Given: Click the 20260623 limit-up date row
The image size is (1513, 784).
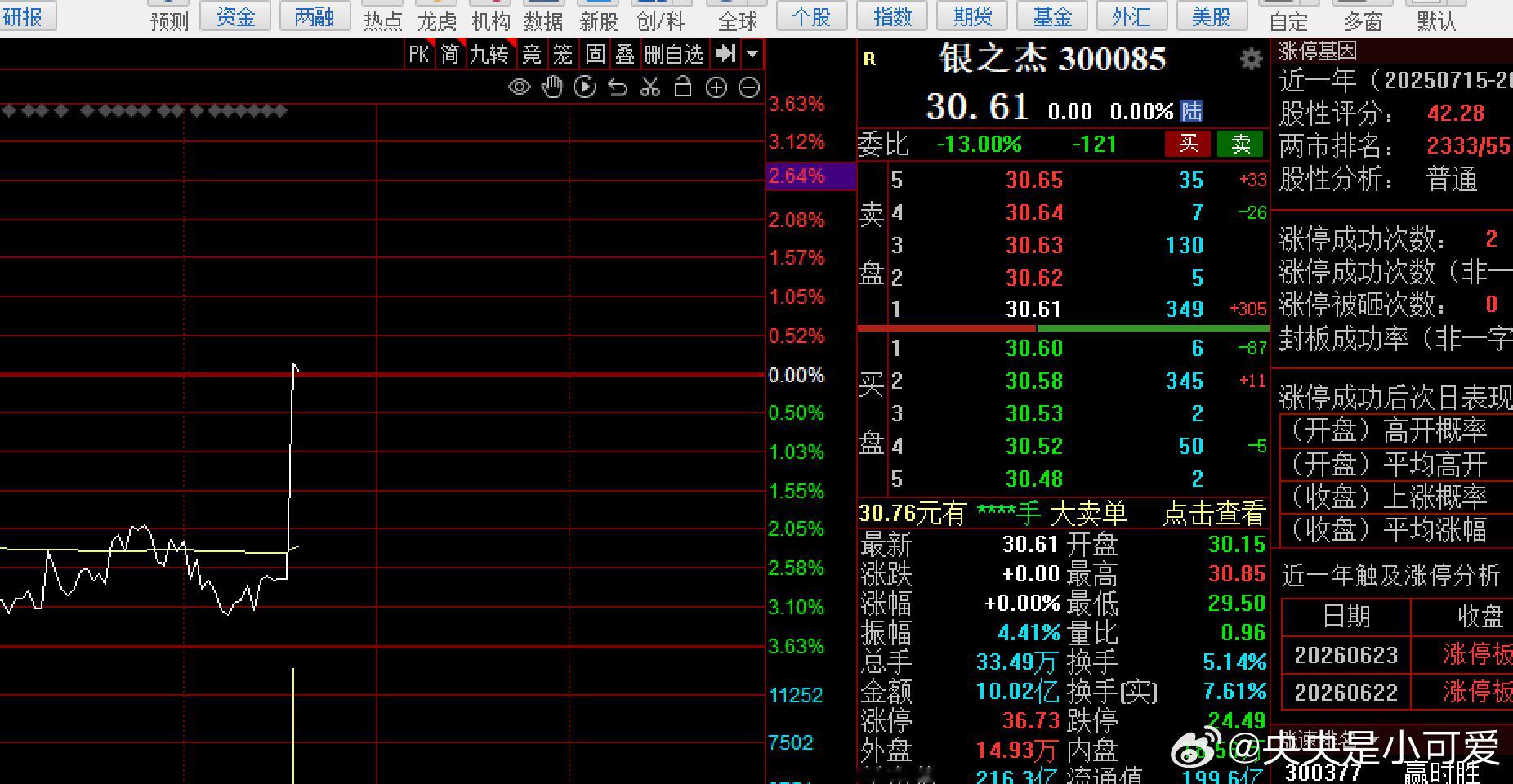Looking at the screenshot, I should pos(1397,654).
